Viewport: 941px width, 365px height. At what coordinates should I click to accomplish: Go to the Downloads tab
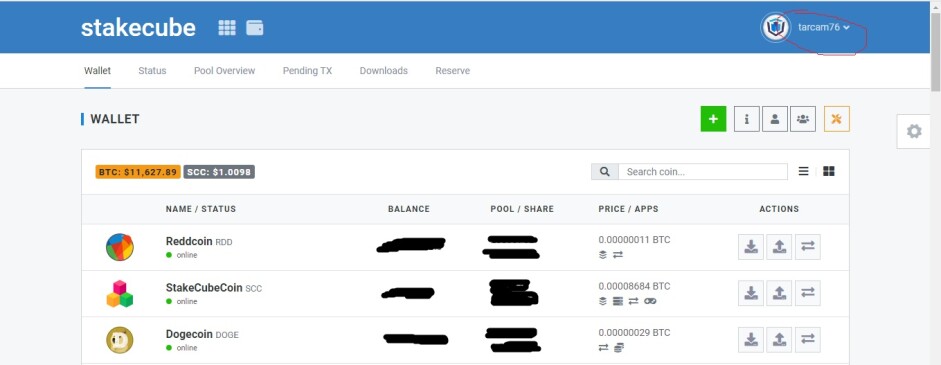coord(383,71)
